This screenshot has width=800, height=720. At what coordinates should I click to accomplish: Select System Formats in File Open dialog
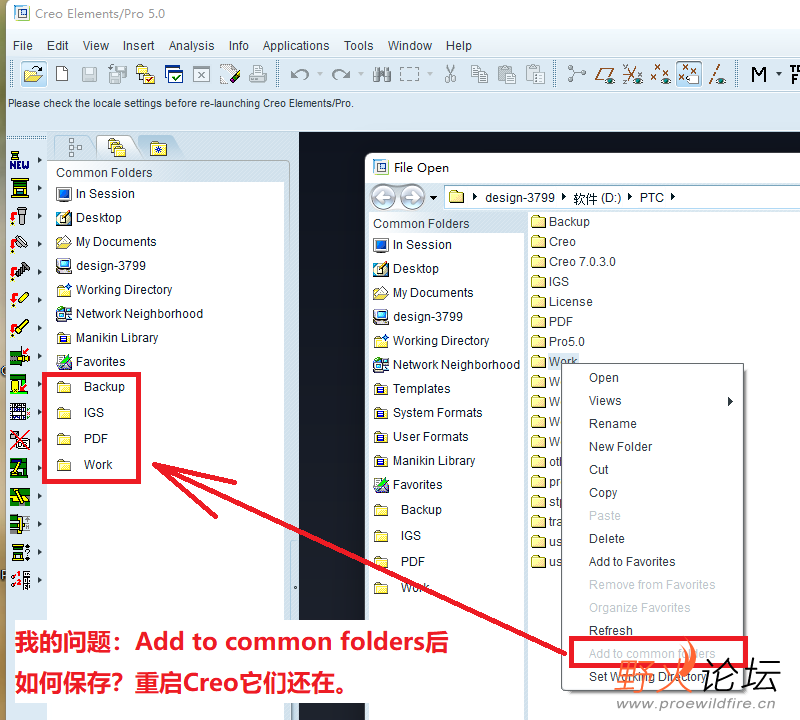428,413
